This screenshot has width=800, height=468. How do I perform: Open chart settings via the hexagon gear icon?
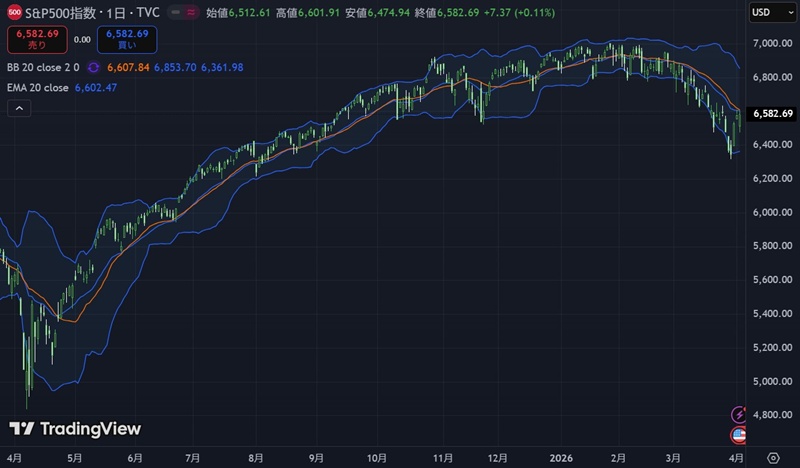tap(772, 456)
